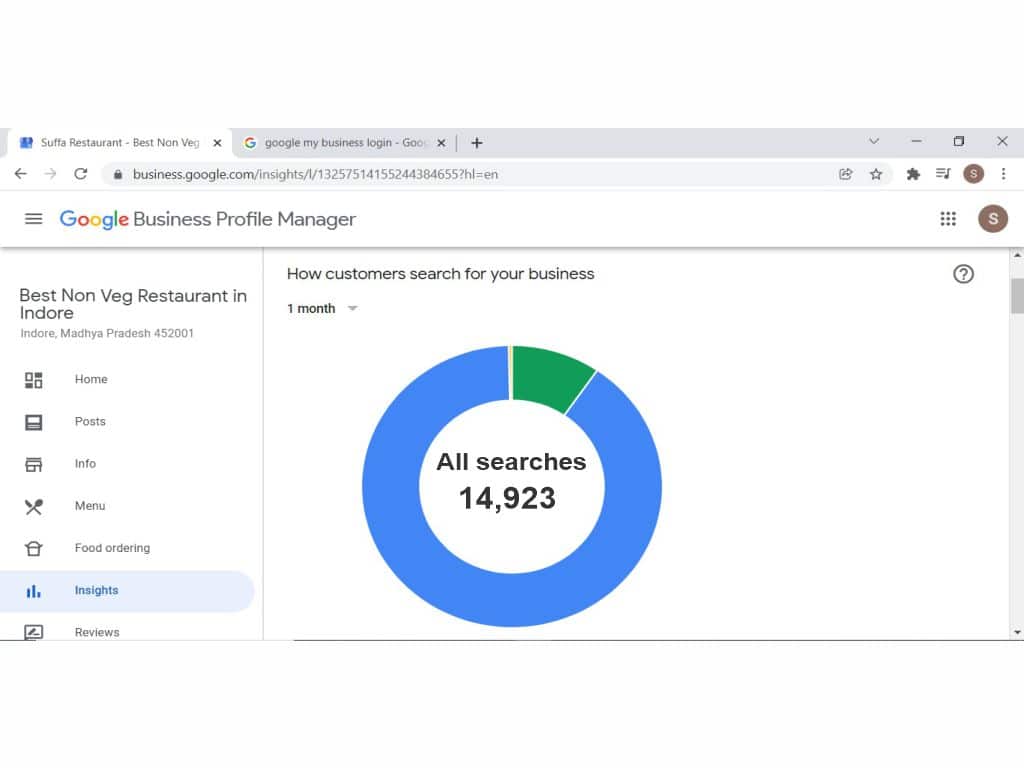Open the Google apps grid
This screenshot has height=768, width=1024.
point(948,219)
